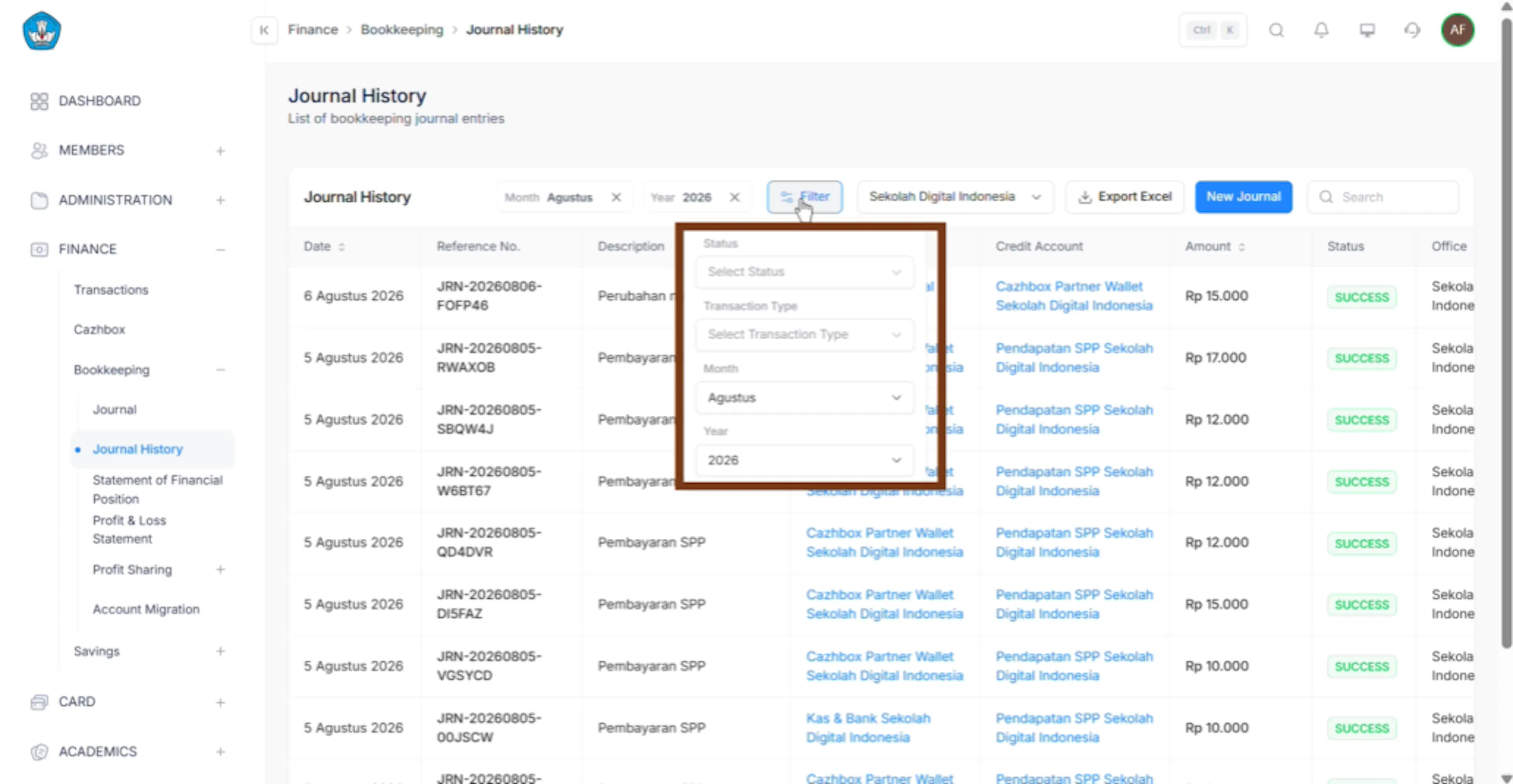
Task: Go to Dashboard menu item
Action: tap(99, 101)
